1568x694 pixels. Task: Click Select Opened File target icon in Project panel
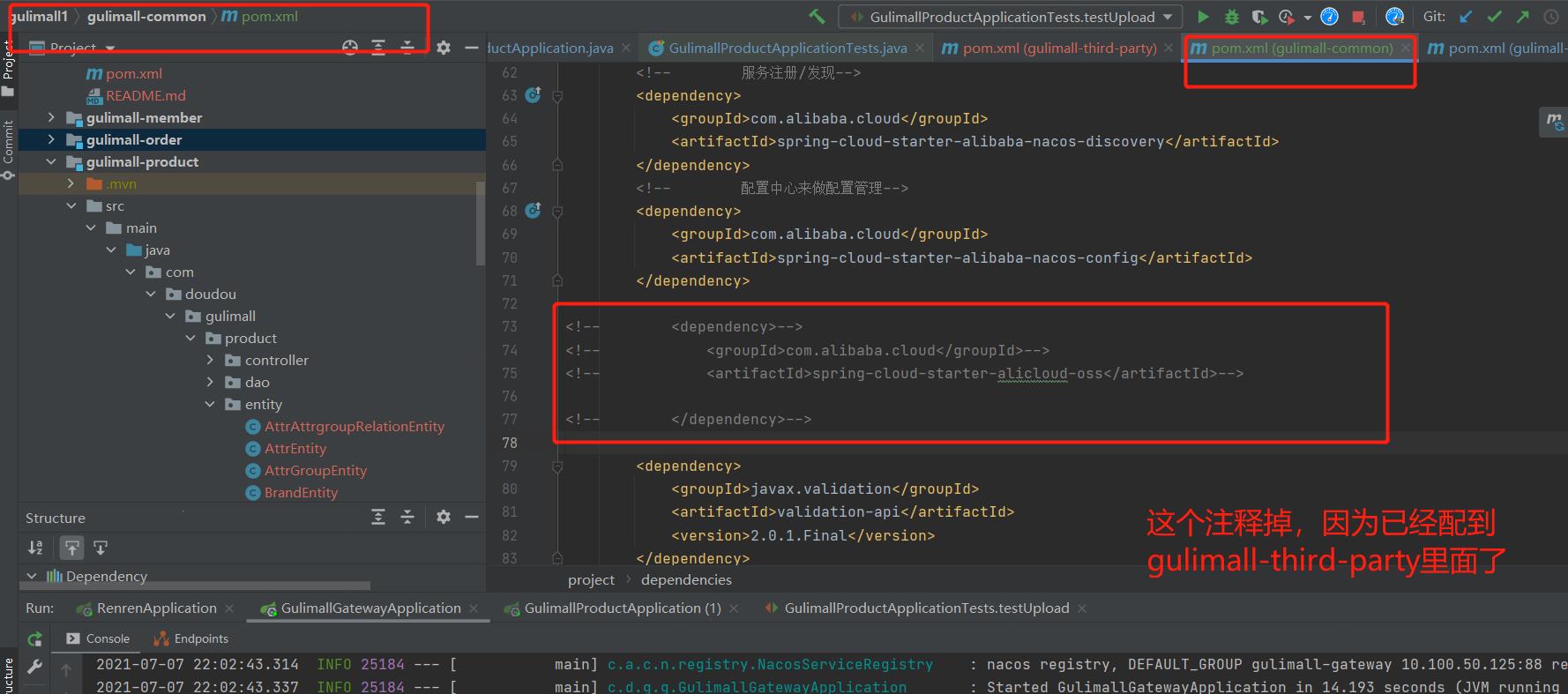pyautogui.click(x=350, y=48)
